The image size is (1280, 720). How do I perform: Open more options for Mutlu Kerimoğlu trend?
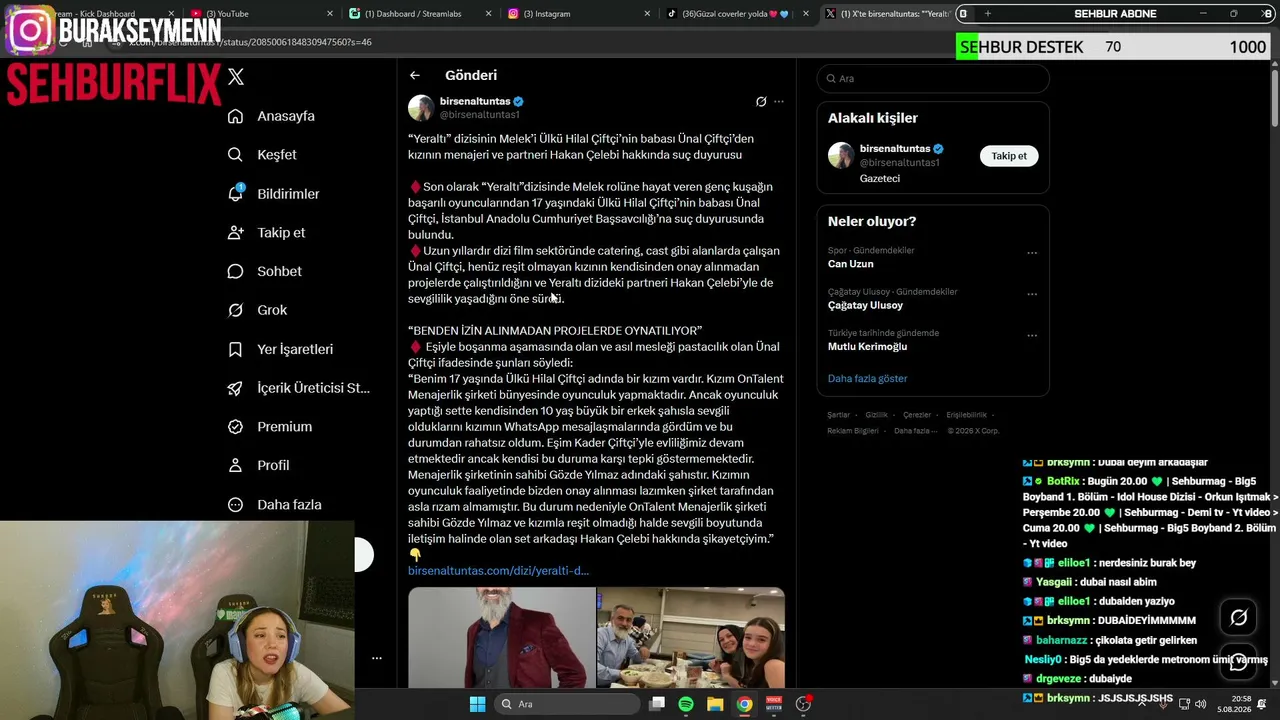[1032, 335]
